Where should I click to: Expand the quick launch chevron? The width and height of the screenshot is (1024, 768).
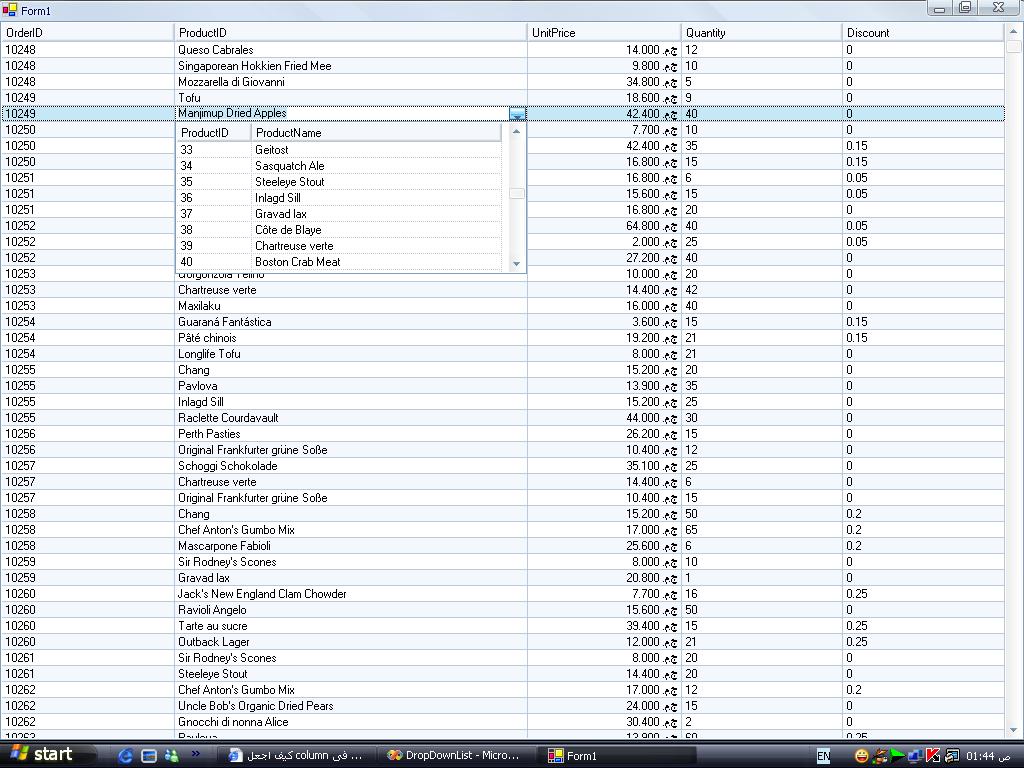[195, 754]
